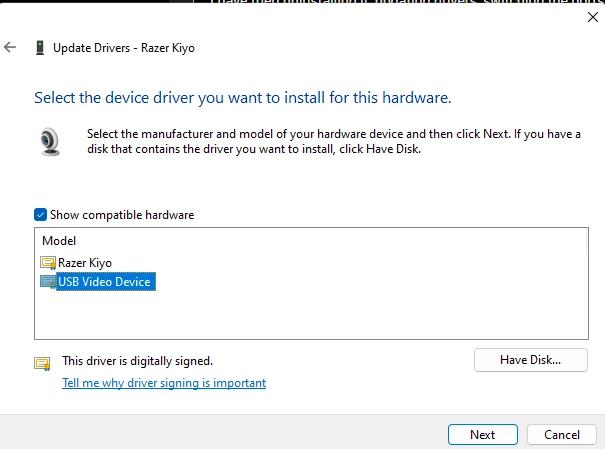Image resolution: width=605 pixels, height=449 pixels.
Task: Open 'Tell me why driver signing is important'
Action: (164, 383)
